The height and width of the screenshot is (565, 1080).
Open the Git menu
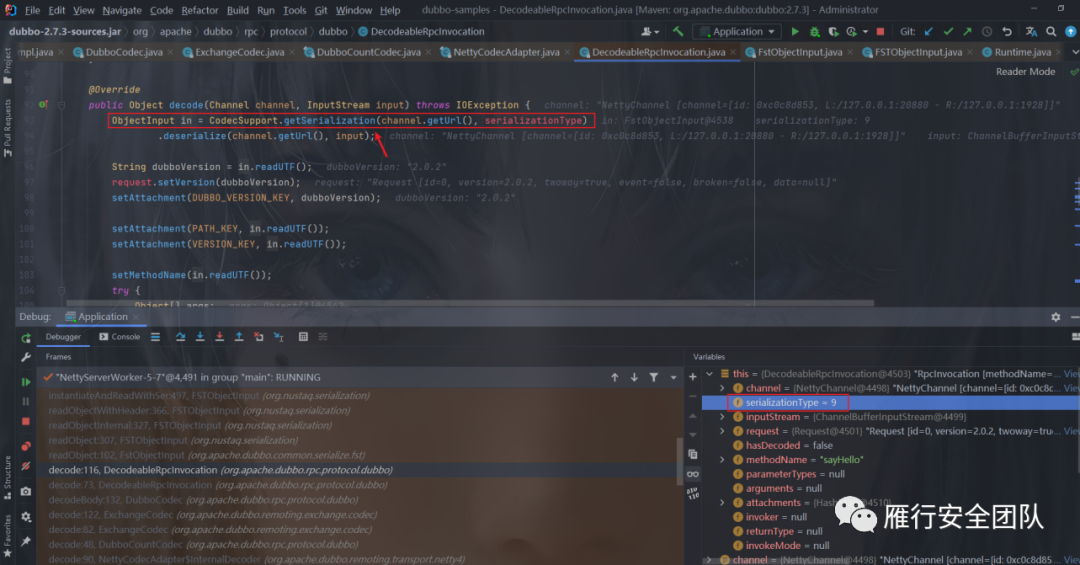(x=321, y=10)
